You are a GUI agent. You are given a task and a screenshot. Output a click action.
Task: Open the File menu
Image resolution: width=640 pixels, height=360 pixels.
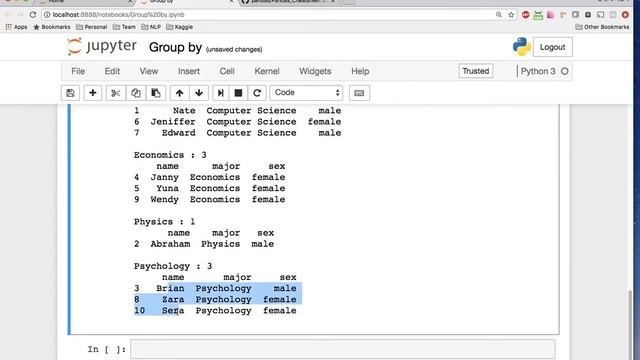[x=78, y=71]
